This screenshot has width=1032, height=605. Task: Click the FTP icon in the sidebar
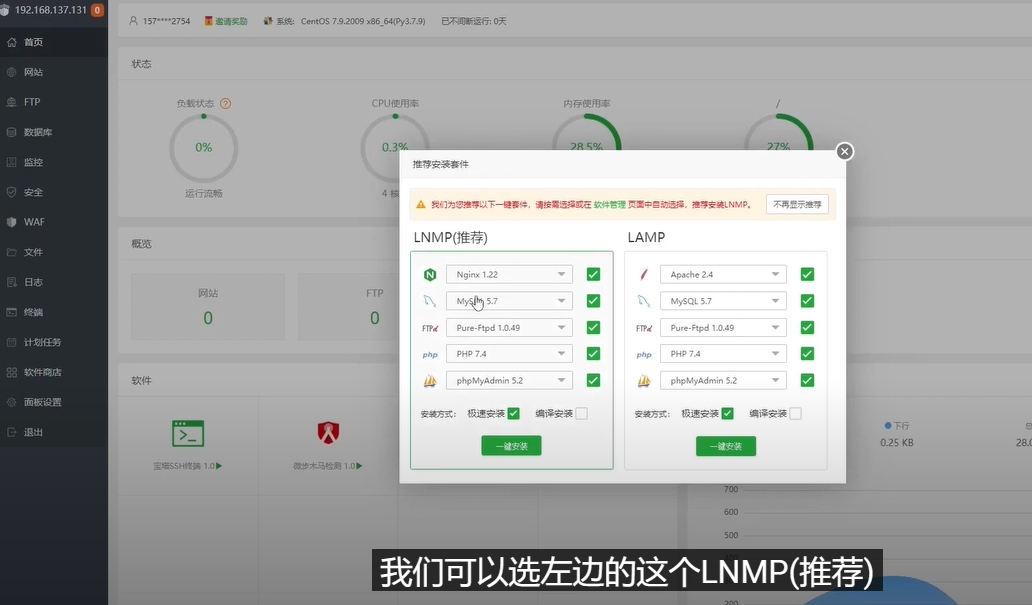click(x=12, y=102)
